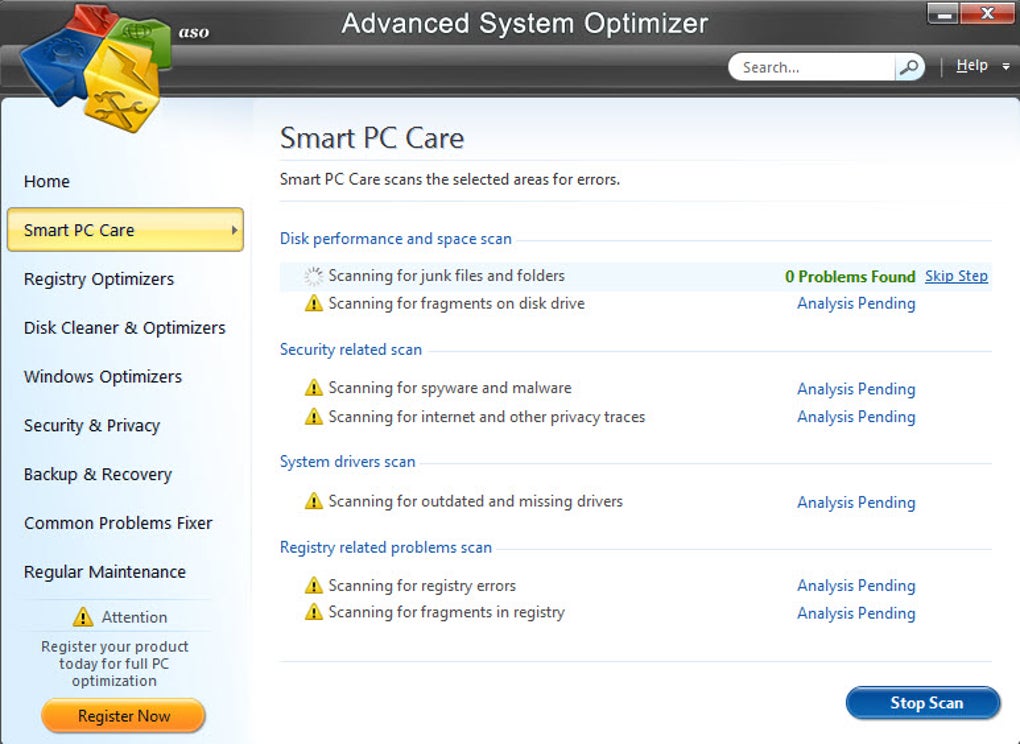Click Scanning for junk files and folders row
This screenshot has width=1020, height=744.
point(636,276)
